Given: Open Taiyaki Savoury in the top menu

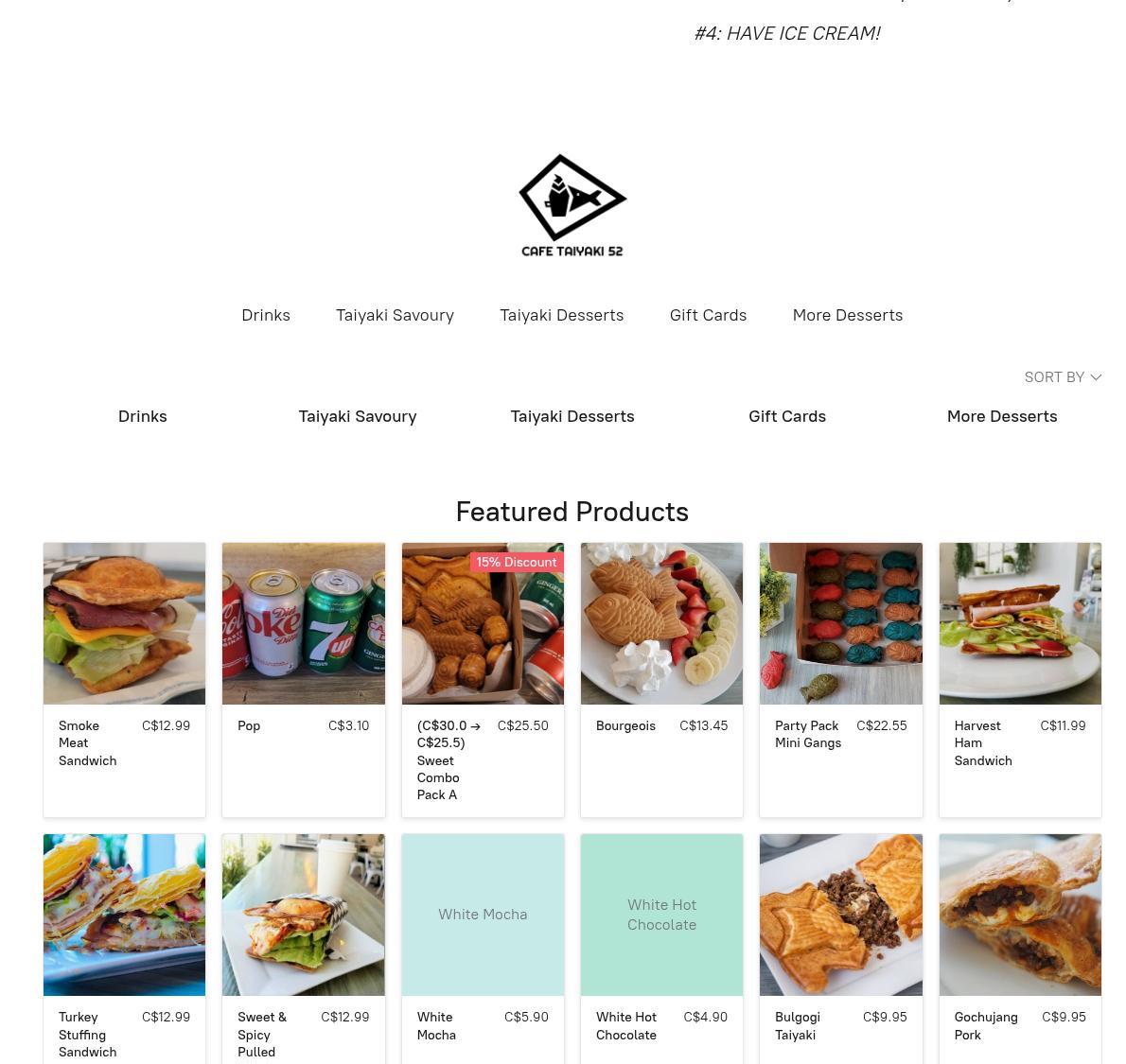Looking at the screenshot, I should point(395,315).
